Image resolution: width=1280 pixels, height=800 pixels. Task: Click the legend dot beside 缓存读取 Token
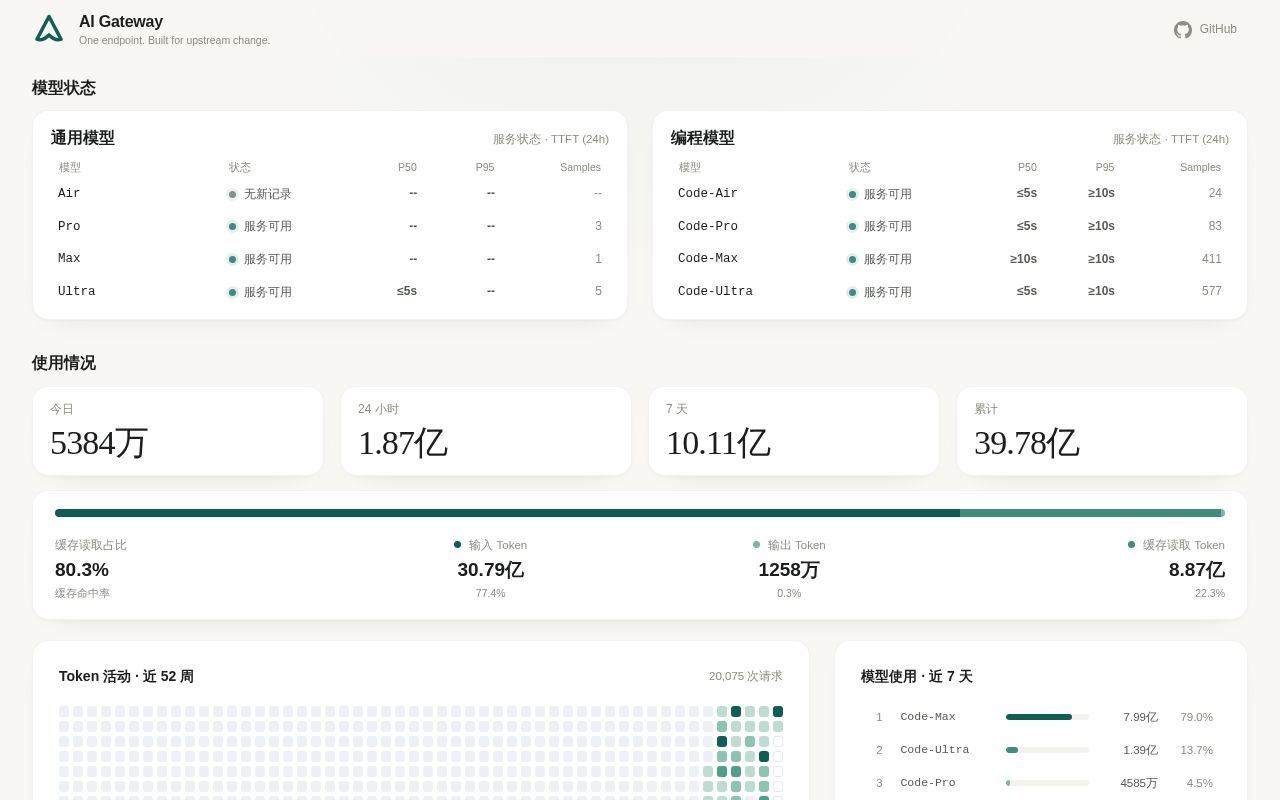[x=1132, y=545]
